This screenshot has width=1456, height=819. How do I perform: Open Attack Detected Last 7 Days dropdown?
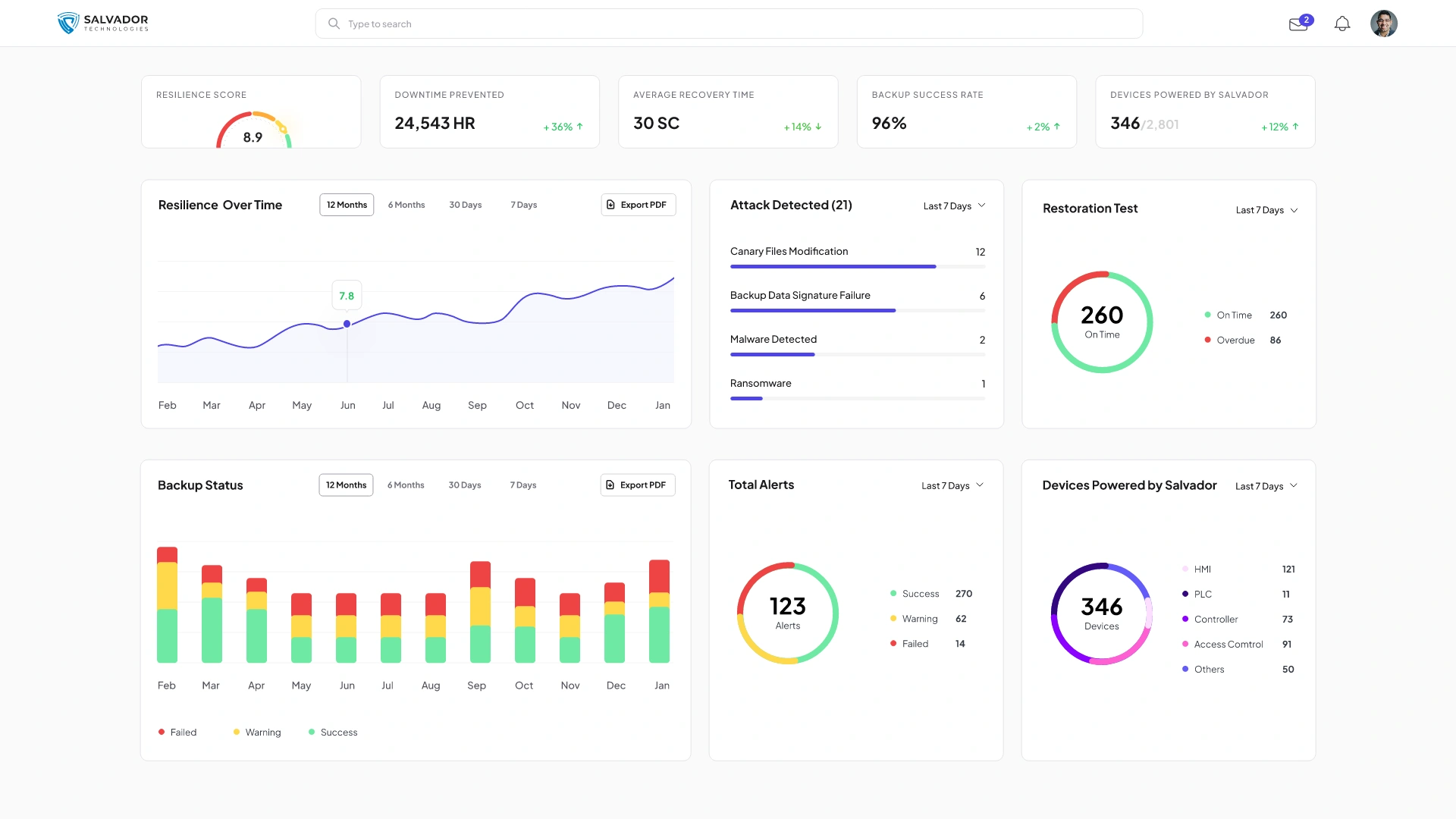(954, 206)
